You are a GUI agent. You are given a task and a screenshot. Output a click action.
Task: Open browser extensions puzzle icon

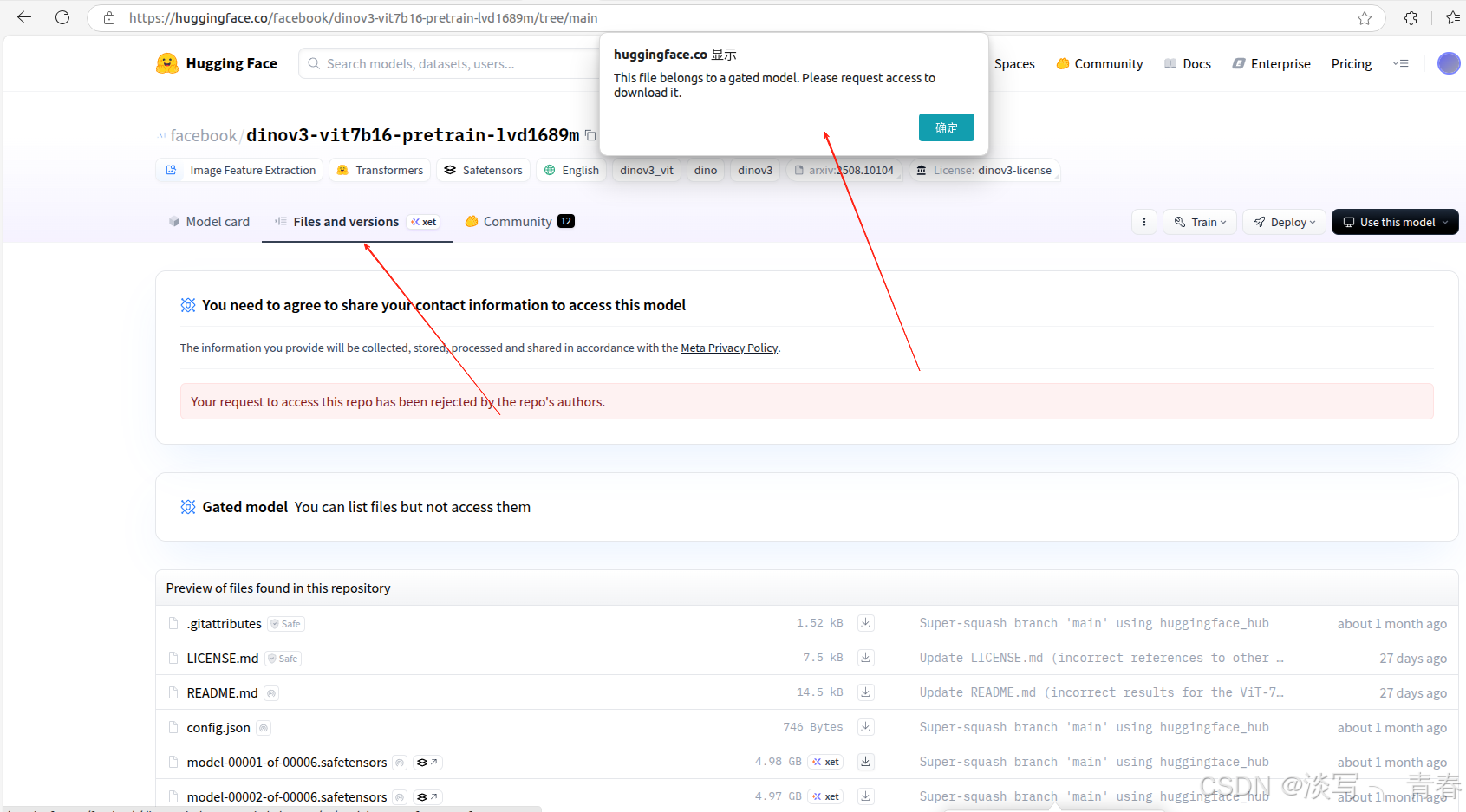point(1411,18)
